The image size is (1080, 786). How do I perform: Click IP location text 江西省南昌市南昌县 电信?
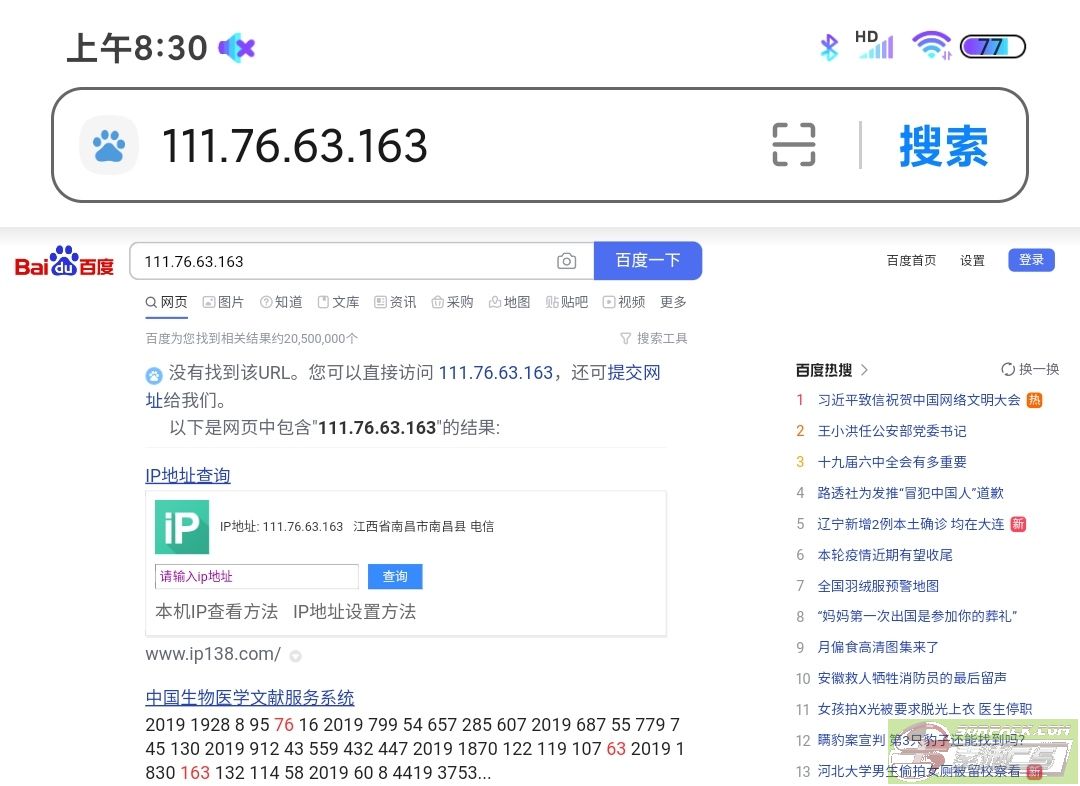(424, 527)
